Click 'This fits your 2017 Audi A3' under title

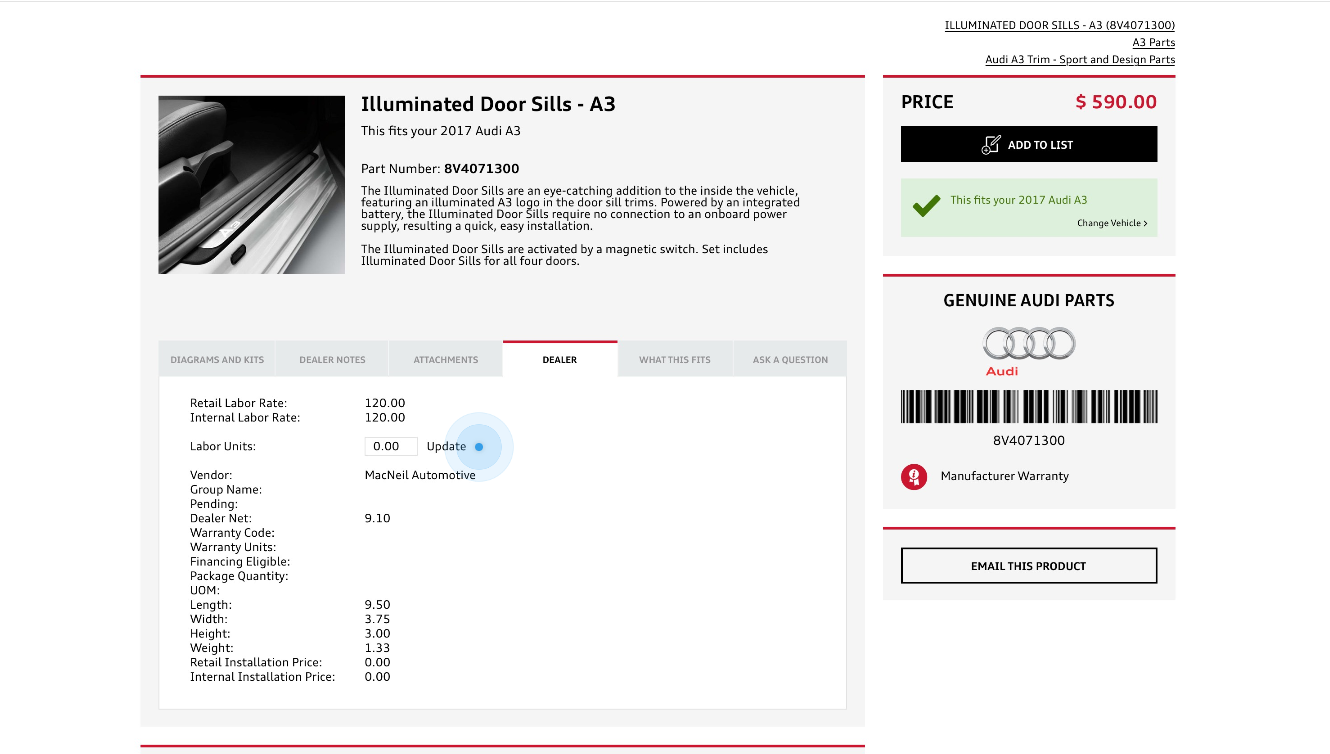click(441, 131)
